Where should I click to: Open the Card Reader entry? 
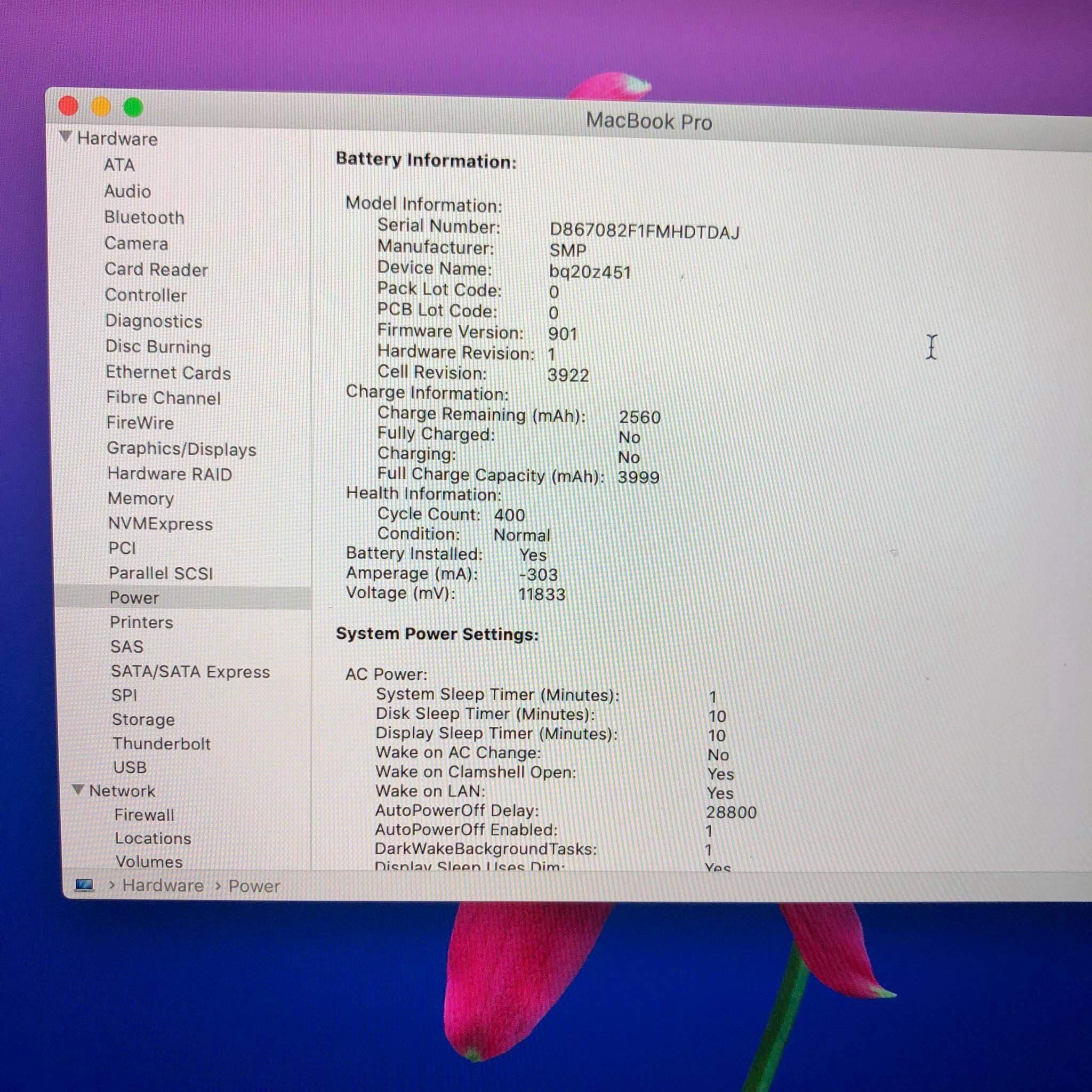156,270
